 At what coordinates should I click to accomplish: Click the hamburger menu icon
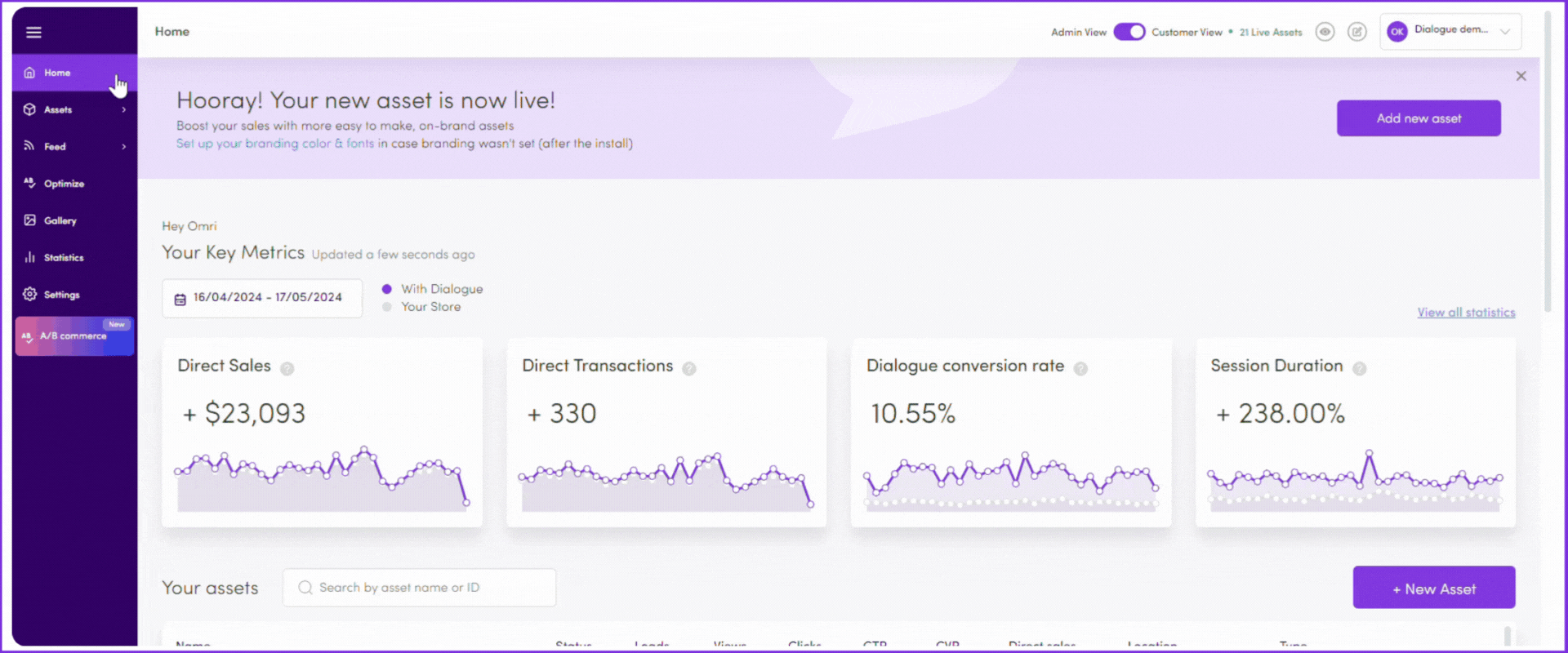point(33,33)
